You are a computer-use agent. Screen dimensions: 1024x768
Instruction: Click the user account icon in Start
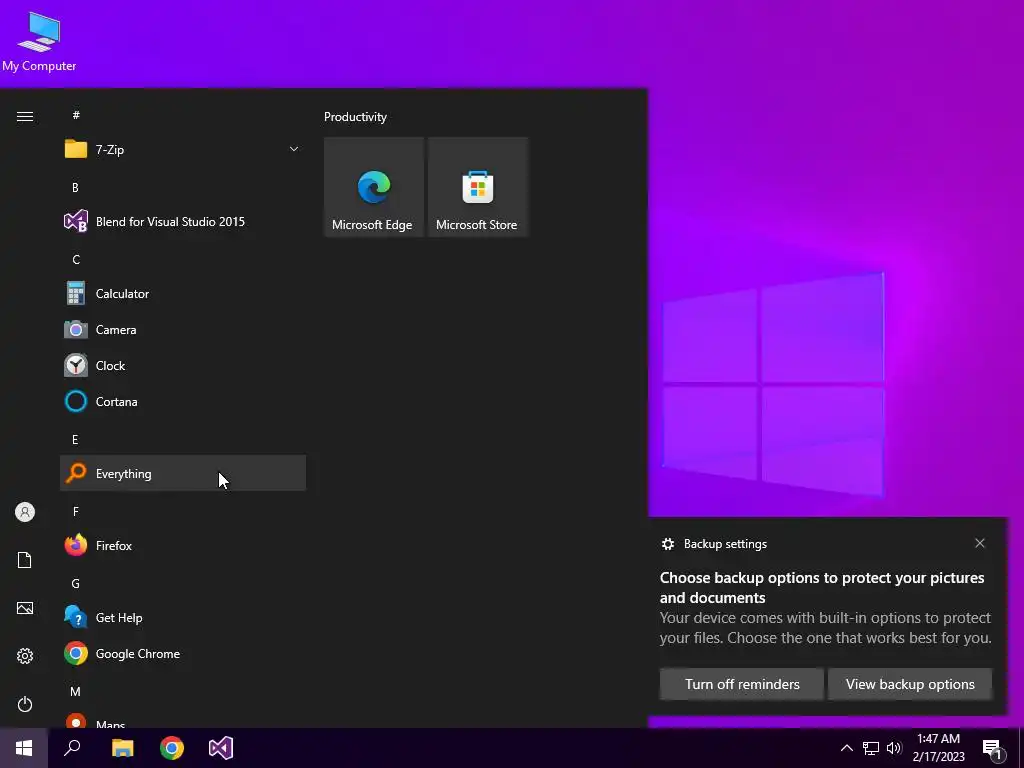pyautogui.click(x=25, y=512)
